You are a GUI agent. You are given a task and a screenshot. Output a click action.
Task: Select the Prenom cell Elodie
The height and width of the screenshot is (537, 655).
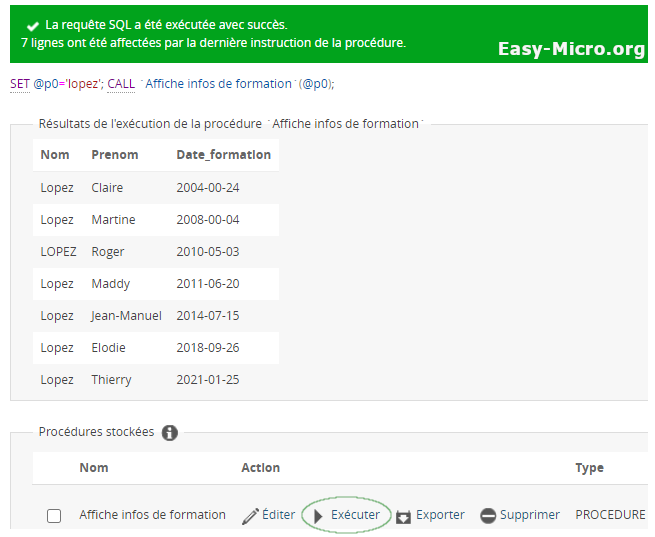108,348
